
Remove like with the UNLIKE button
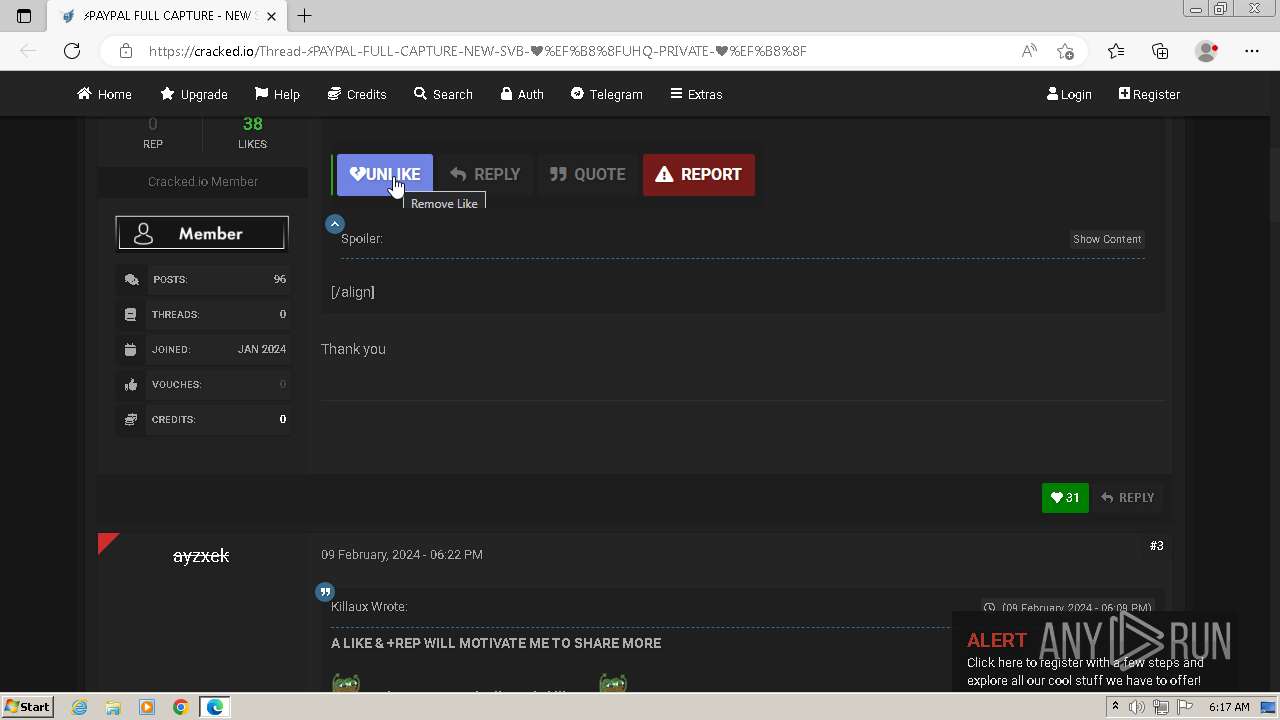pyautogui.click(x=385, y=175)
